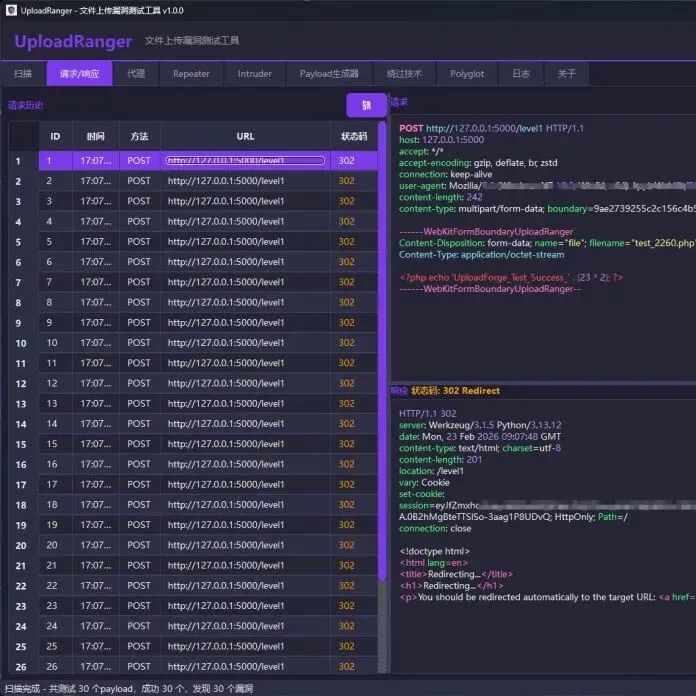Go to the Repeater tab

pyautogui.click(x=191, y=74)
